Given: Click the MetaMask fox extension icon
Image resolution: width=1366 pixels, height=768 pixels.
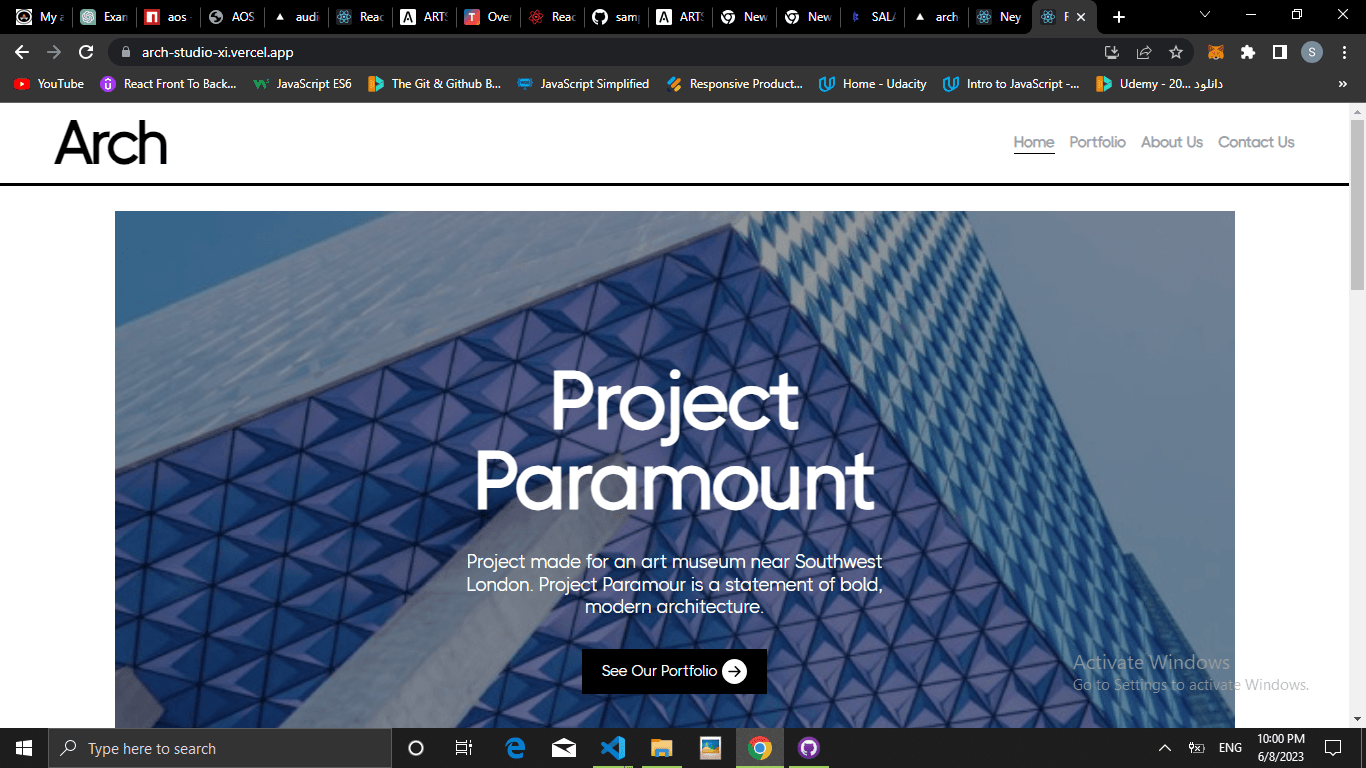Looking at the screenshot, I should [x=1216, y=52].
